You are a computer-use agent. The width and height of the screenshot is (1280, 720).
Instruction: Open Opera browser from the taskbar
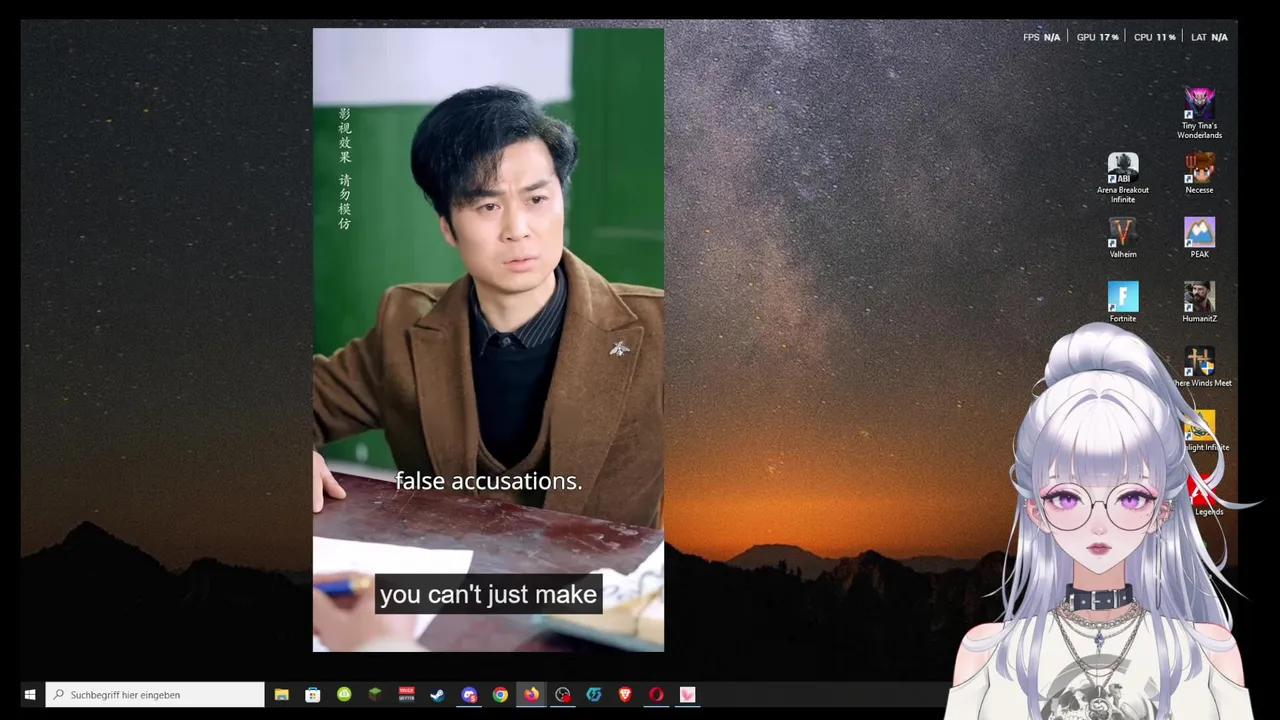click(x=656, y=695)
